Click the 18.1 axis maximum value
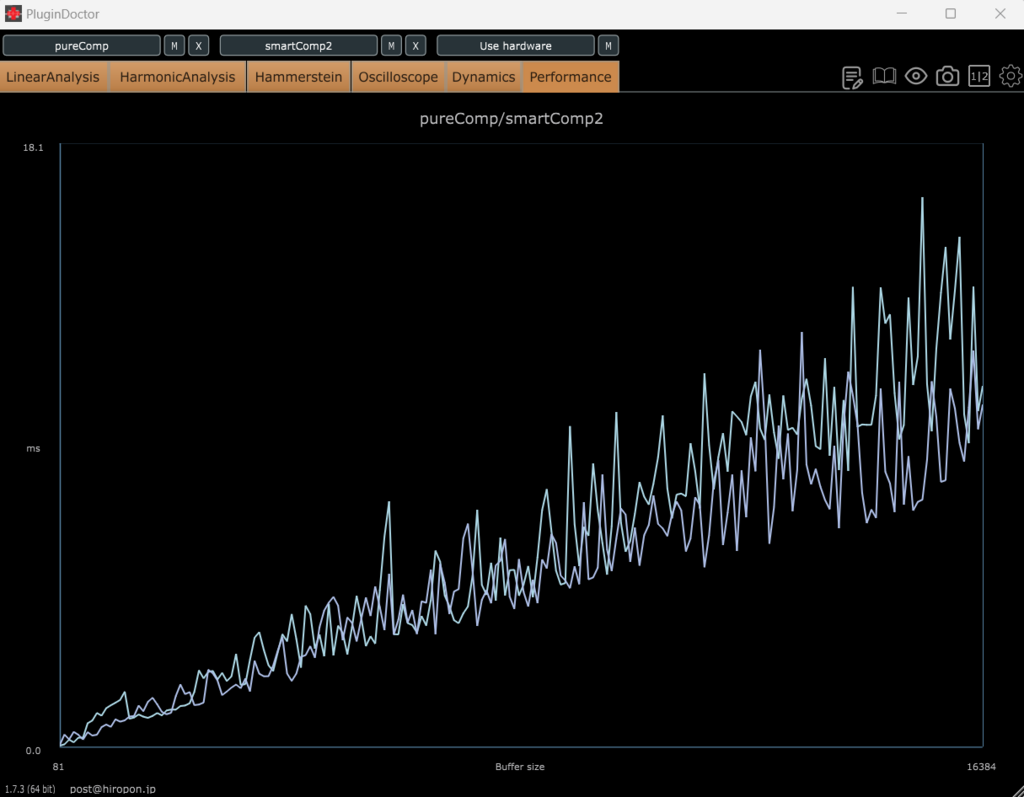Image resolution: width=1024 pixels, height=797 pixels. click(33, 148)
